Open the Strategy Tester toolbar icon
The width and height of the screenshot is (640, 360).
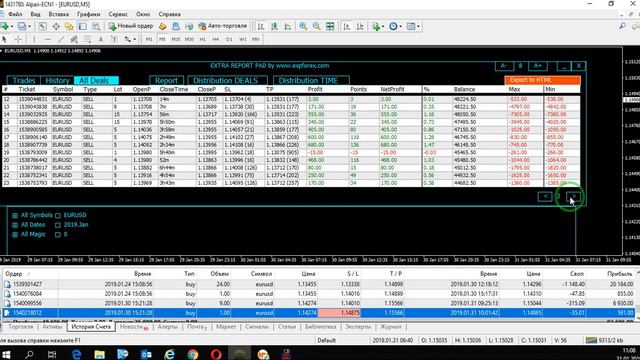click(96, 26)
